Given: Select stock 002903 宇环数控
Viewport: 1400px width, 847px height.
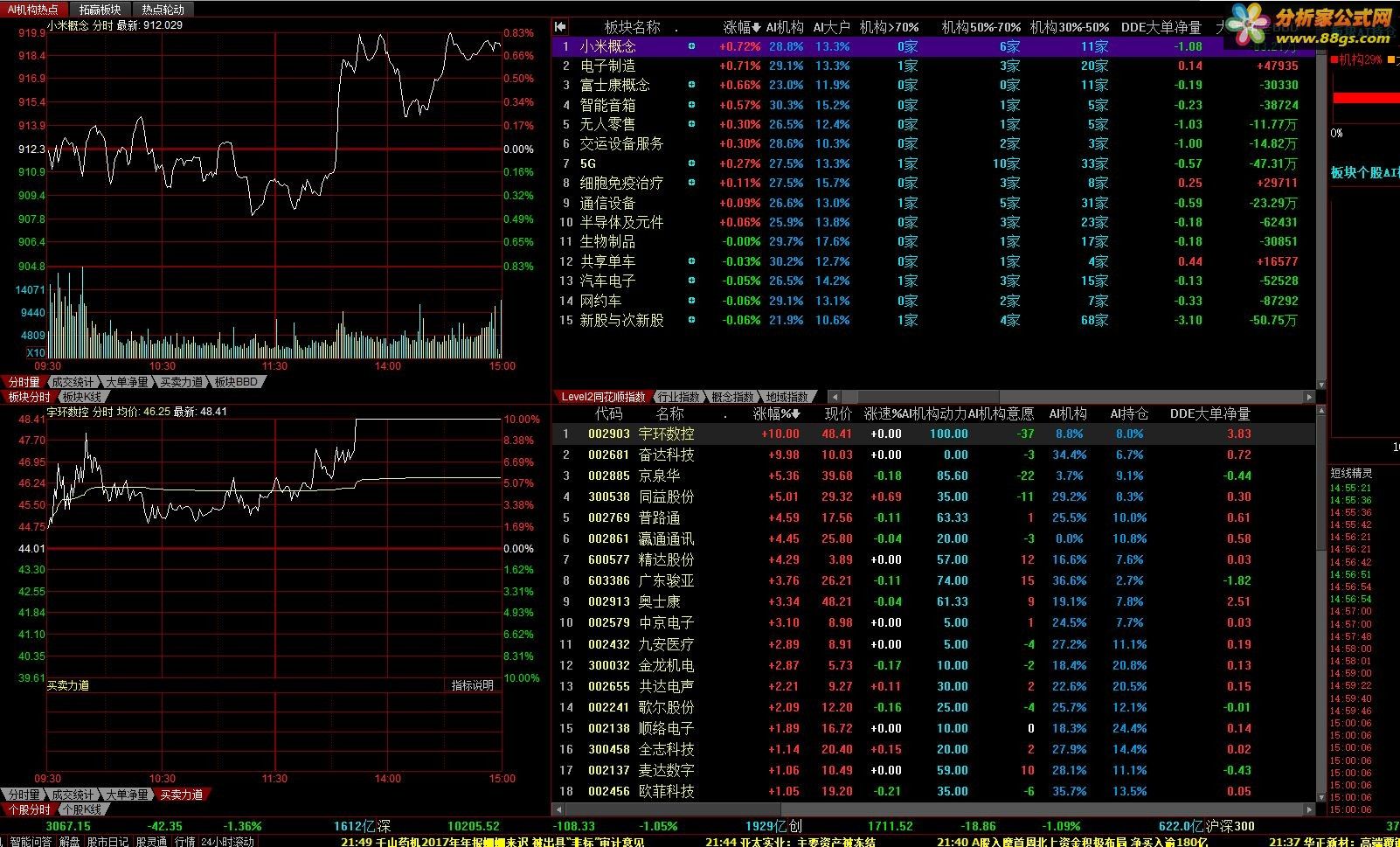Looking at the screenshot, I should coord(933,434).
